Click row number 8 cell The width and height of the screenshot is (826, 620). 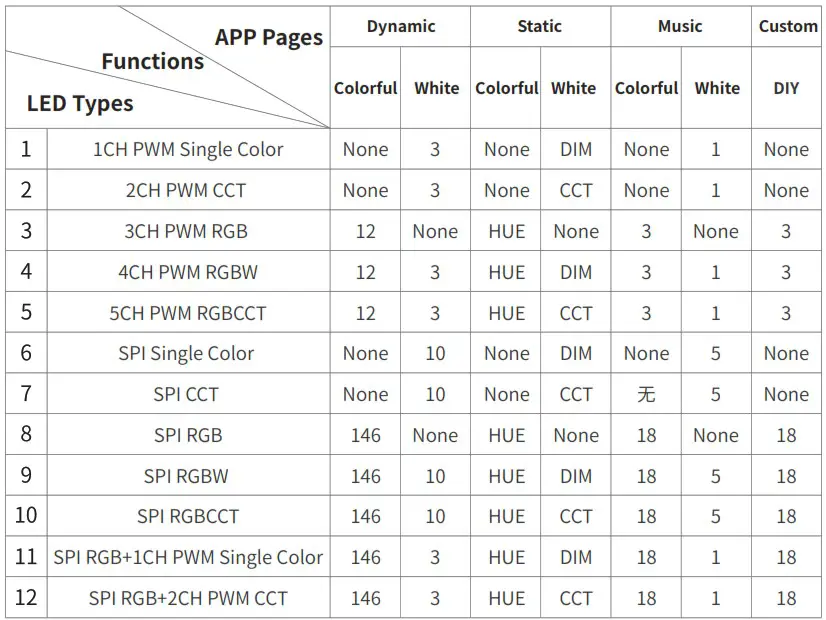click(26, 434)
